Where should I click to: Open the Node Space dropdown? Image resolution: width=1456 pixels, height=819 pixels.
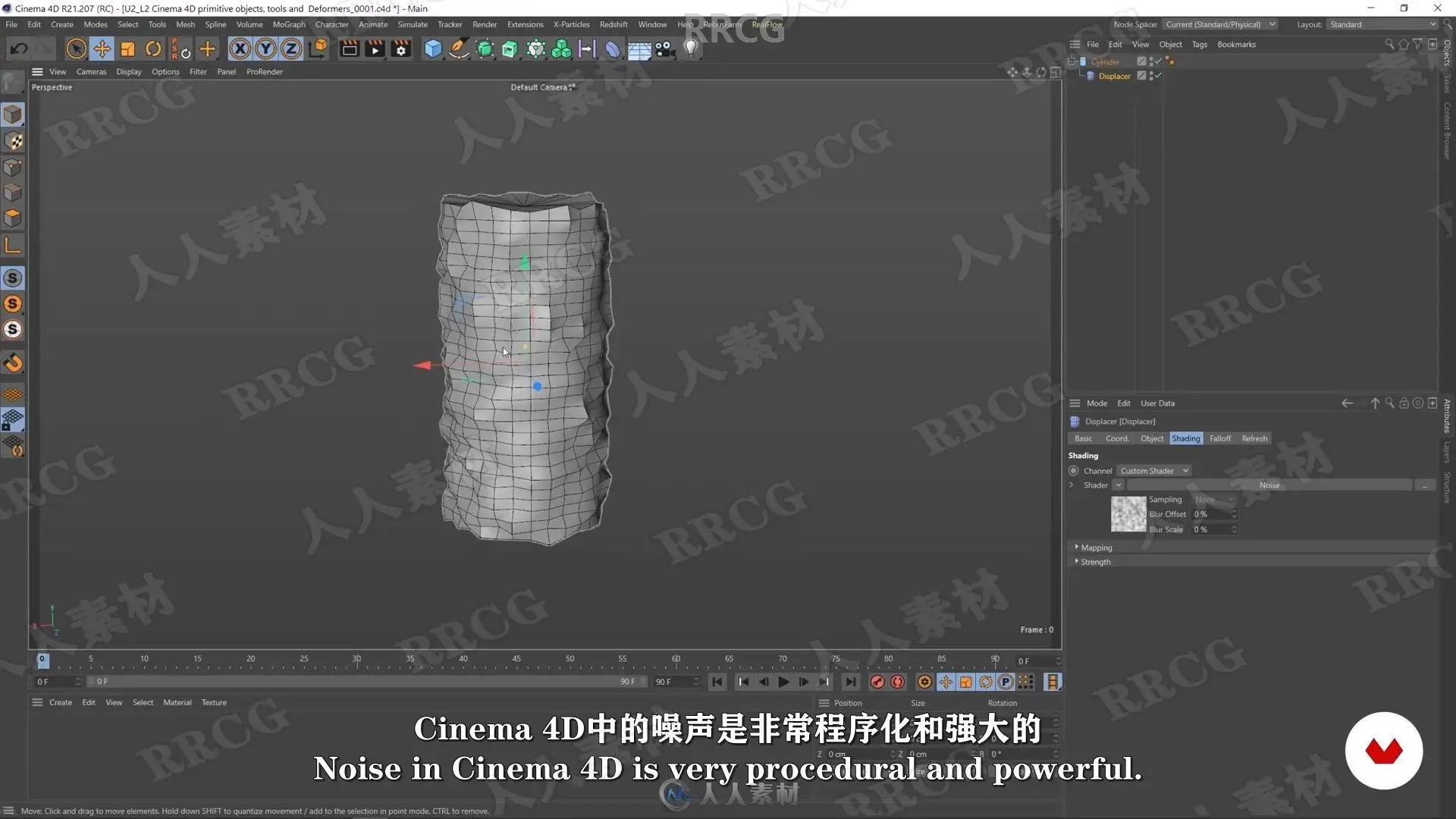coord(1220,24)
